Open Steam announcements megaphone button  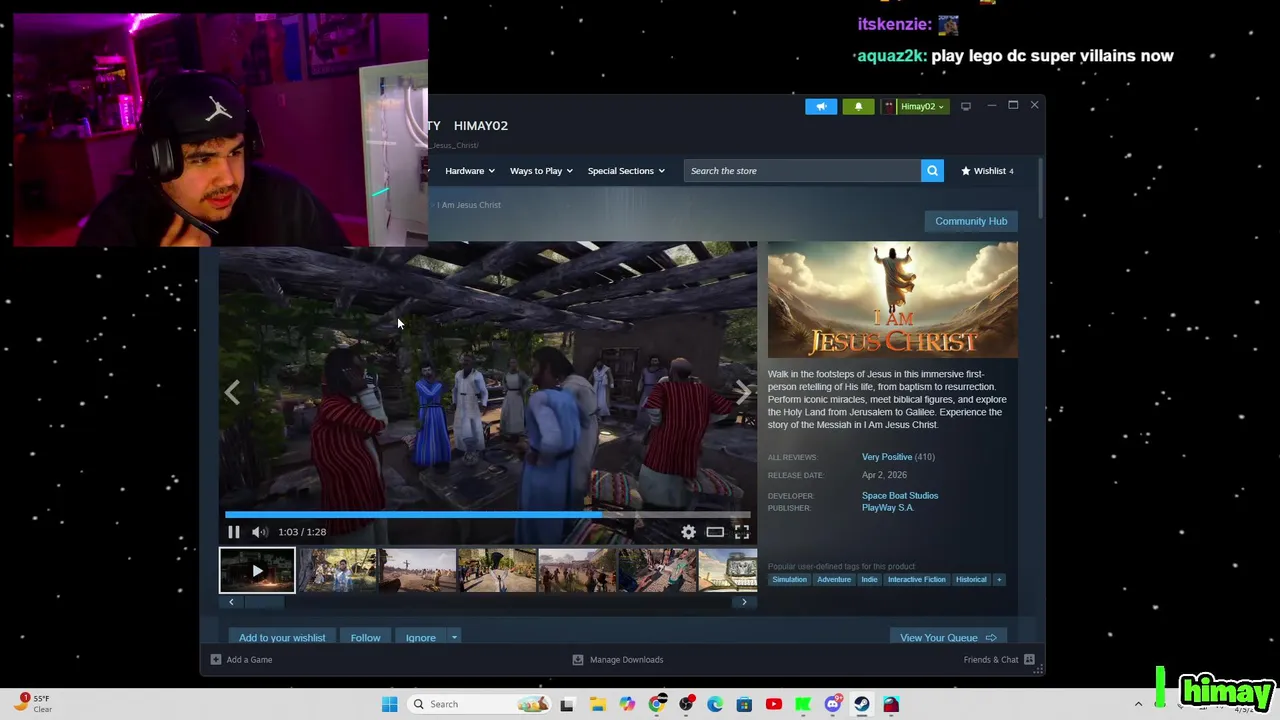click(x=821, y=106)
